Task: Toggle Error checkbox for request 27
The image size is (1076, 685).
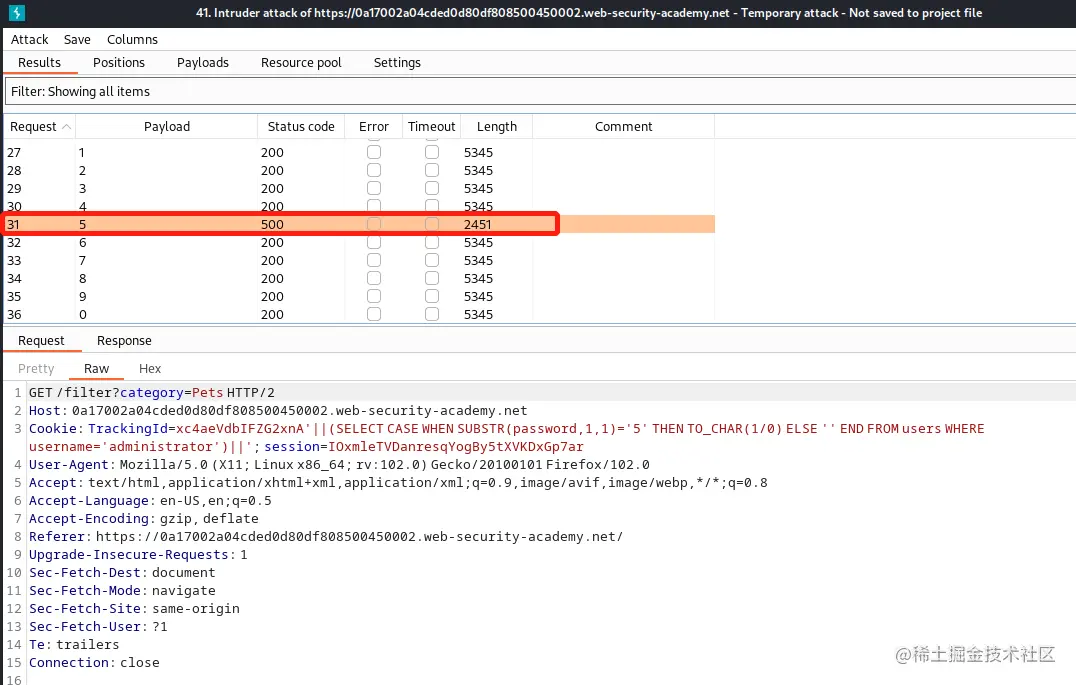Action: point(374,152)
